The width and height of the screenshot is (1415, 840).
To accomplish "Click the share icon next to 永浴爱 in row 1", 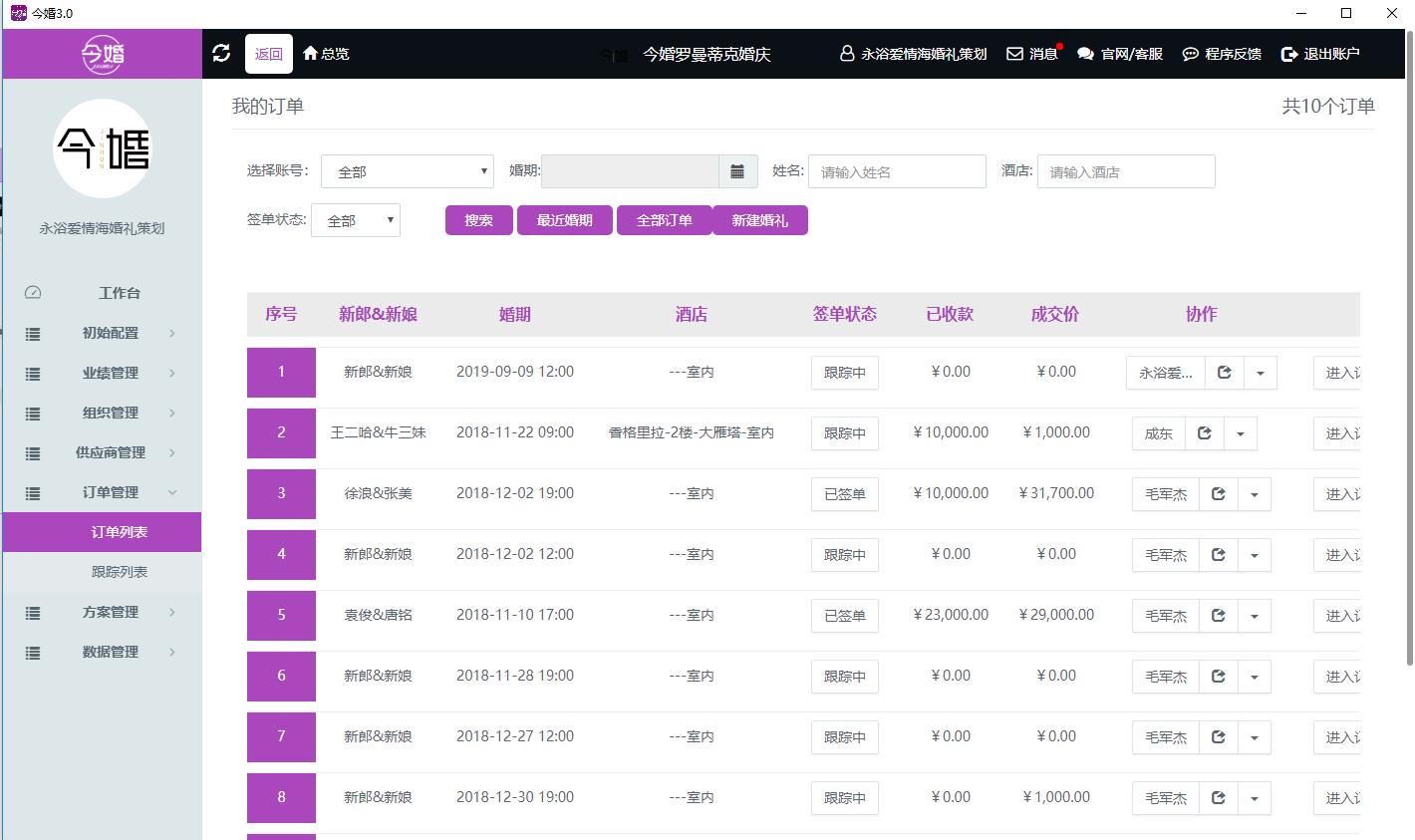I will pyautogui.click(x=1225, y=372).
